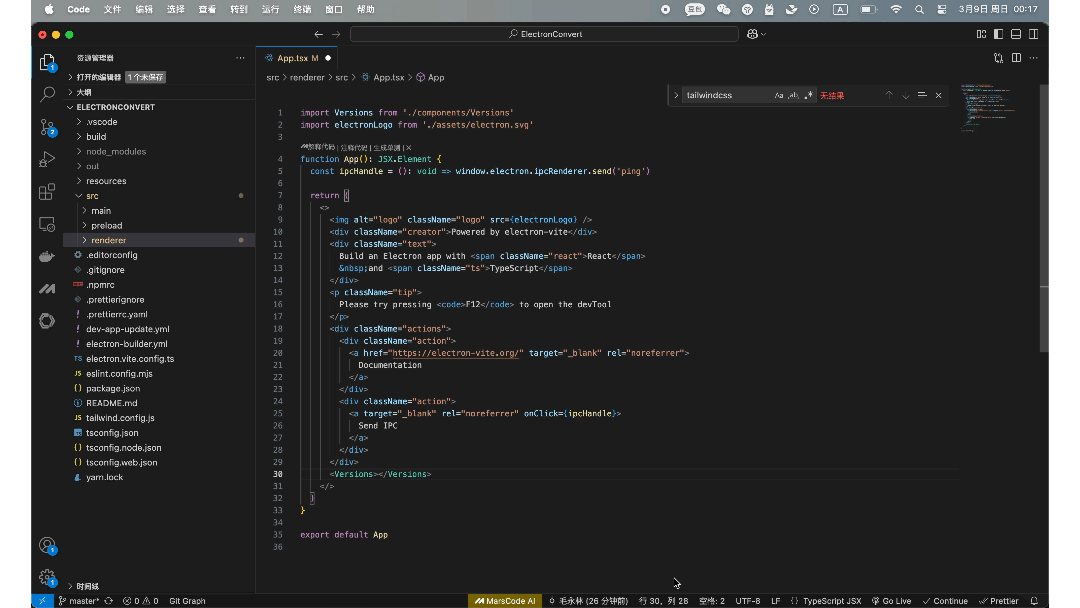Open the MarsCode AI sidebar icon
Image resolution: width=1080 pixels, height=608 pixels.
(x=47, y=289)
